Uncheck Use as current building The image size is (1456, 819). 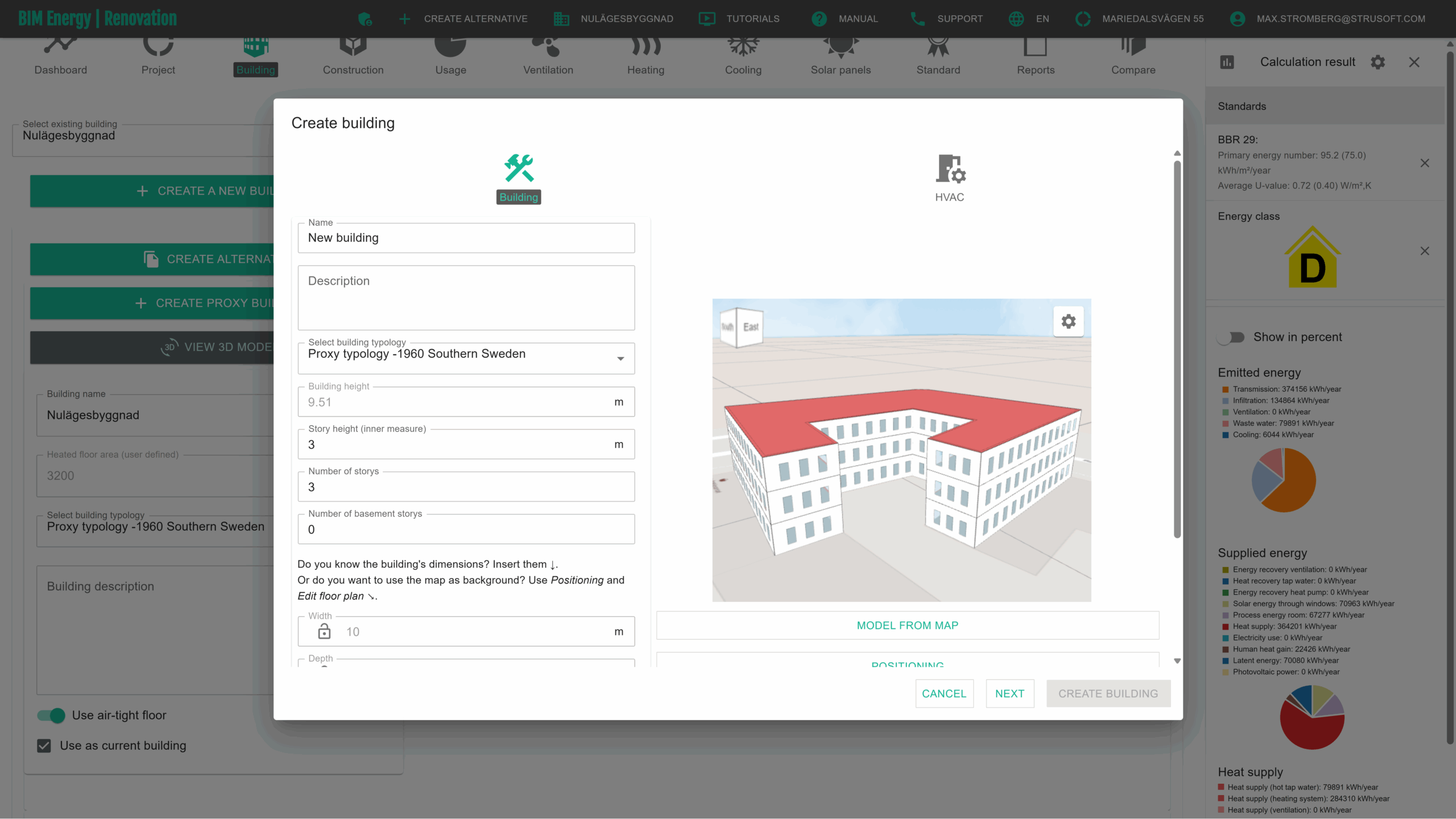pos(44,746)
